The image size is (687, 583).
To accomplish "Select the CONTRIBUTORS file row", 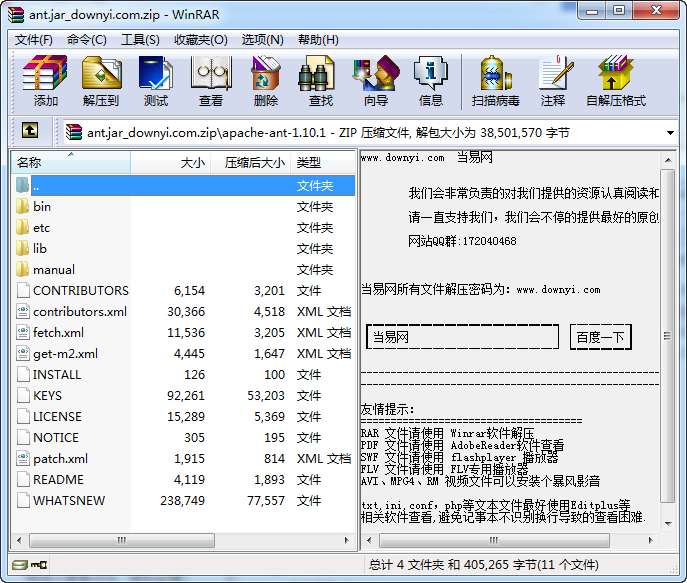I will click(x=184, y=290).
